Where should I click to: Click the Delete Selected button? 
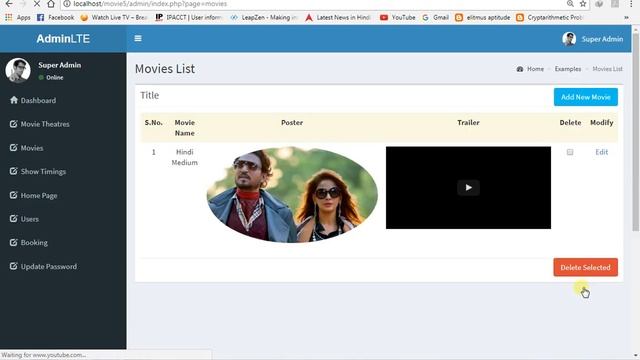click(x=585, y=267)
